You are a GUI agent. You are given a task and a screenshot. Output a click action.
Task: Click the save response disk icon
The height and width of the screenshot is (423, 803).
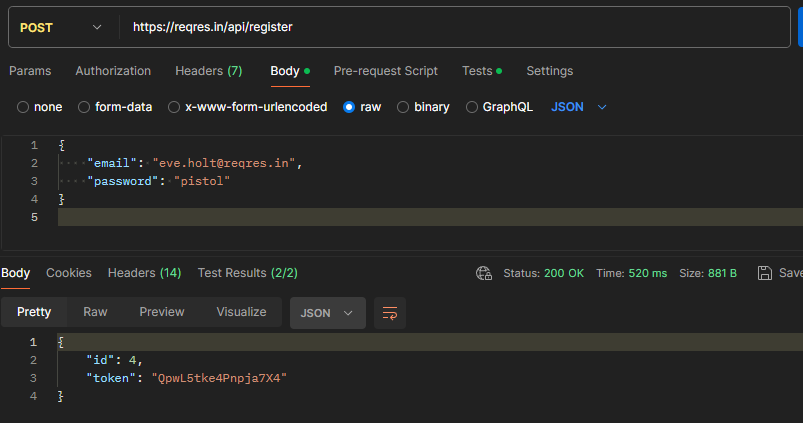(765, 273)
